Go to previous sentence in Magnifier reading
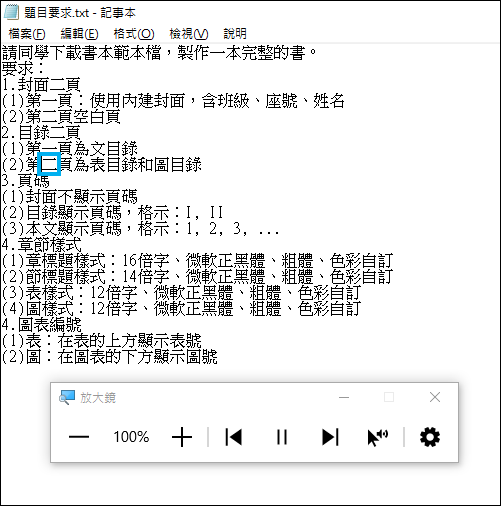Image resolution: width=501 pixels, height=506 pixels. pos(234,437)
